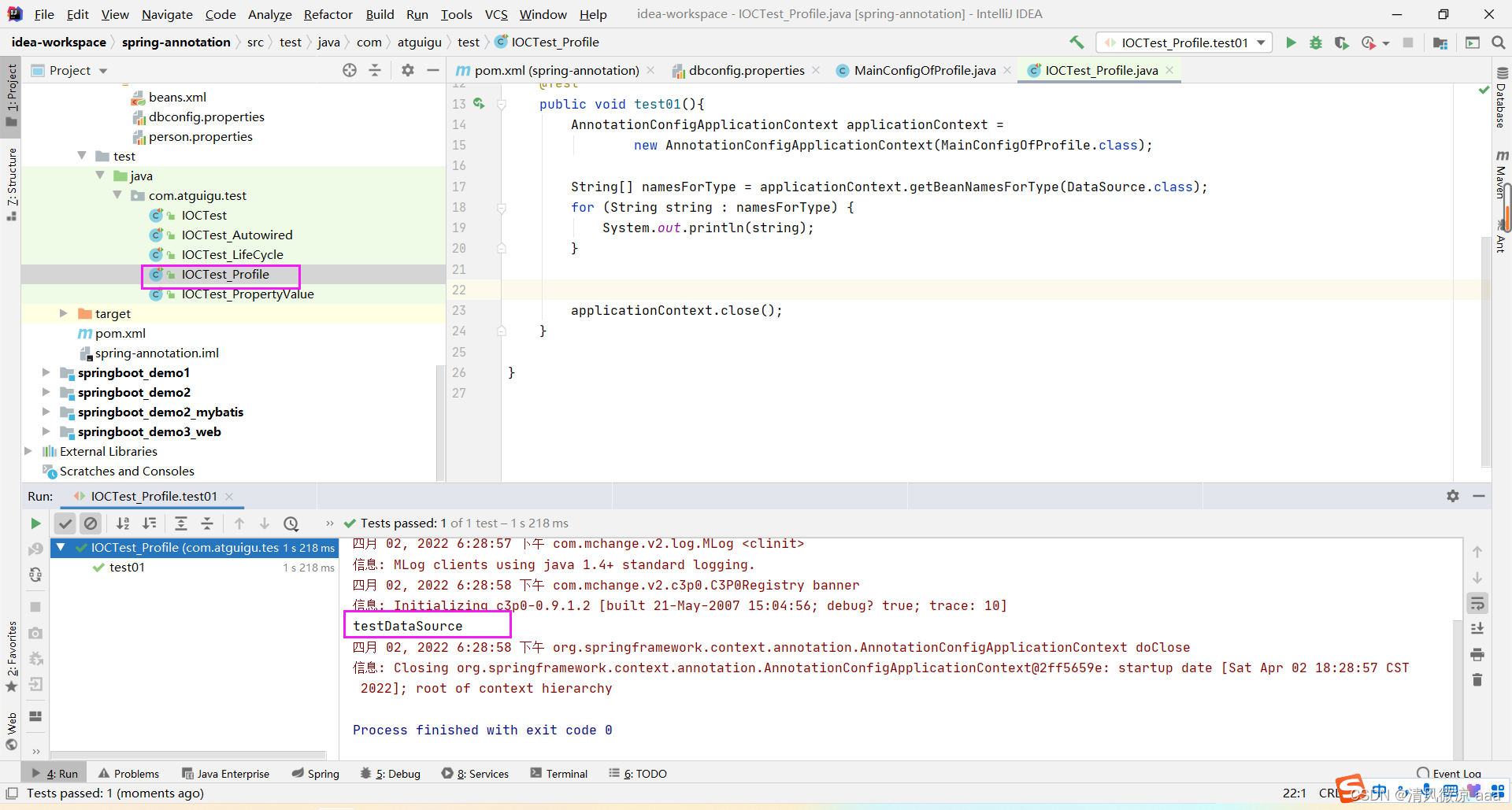Collapse IOCTest_Profile test result node
Viewport: 1512px width, 810px height.
[61, 547]
